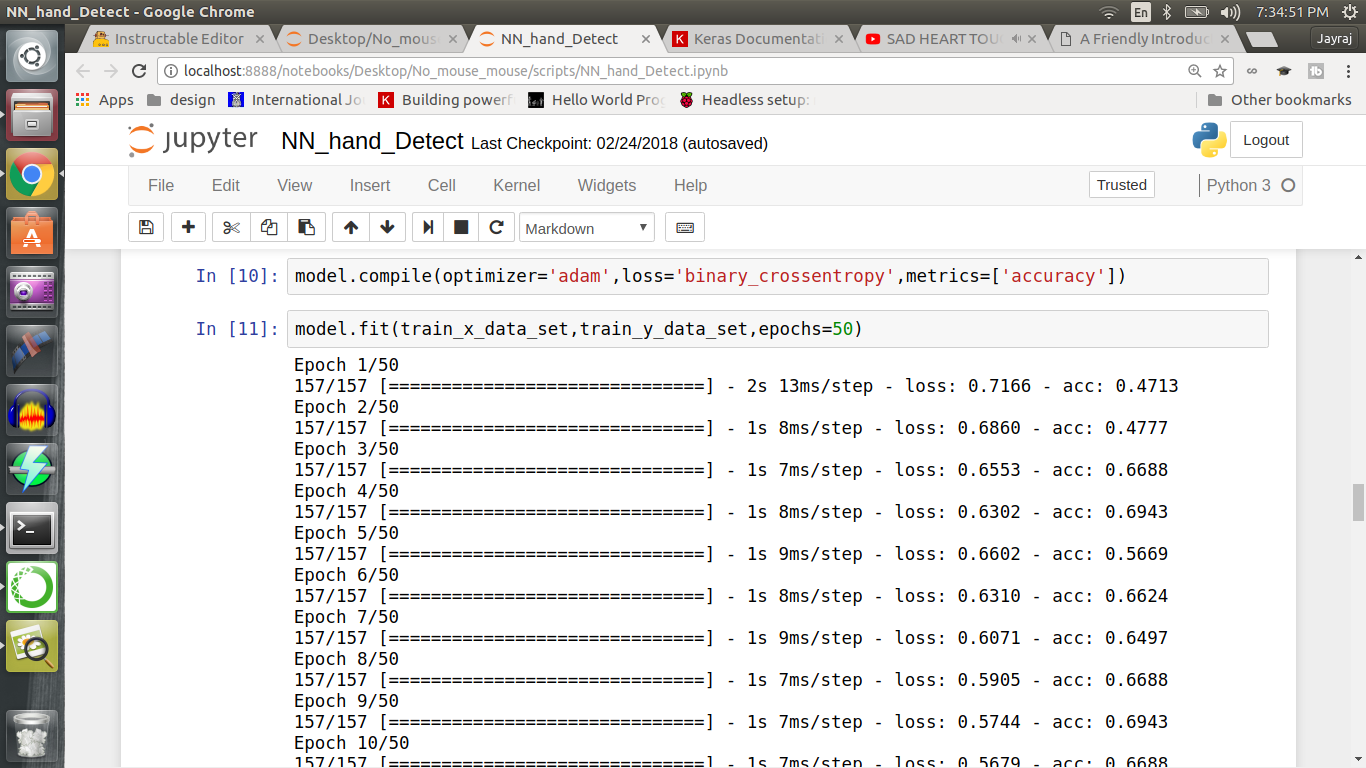The width and height of the screenshot is (1366, 768).
Task: Click the Python logo beside Logout
Action: tap(1209, 140)
